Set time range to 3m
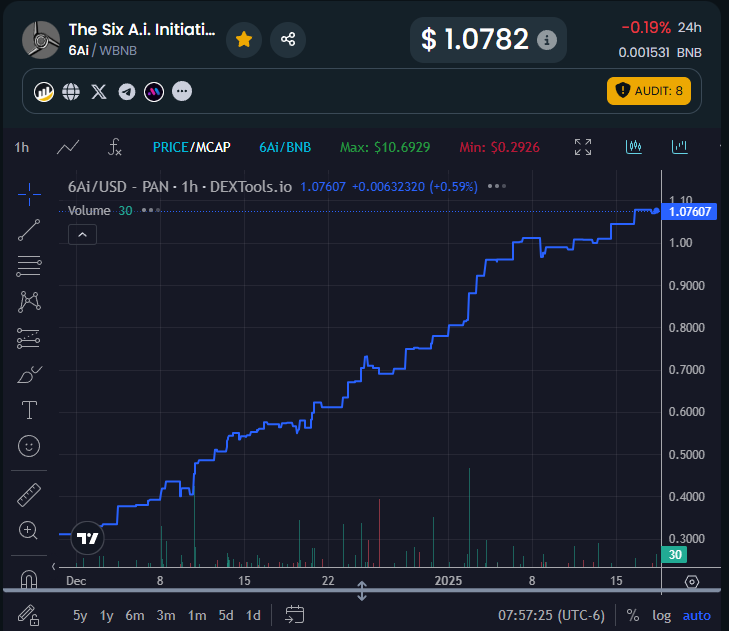Image resolution: width=729 pixels, height=631 pixels. tap(166, 616)
